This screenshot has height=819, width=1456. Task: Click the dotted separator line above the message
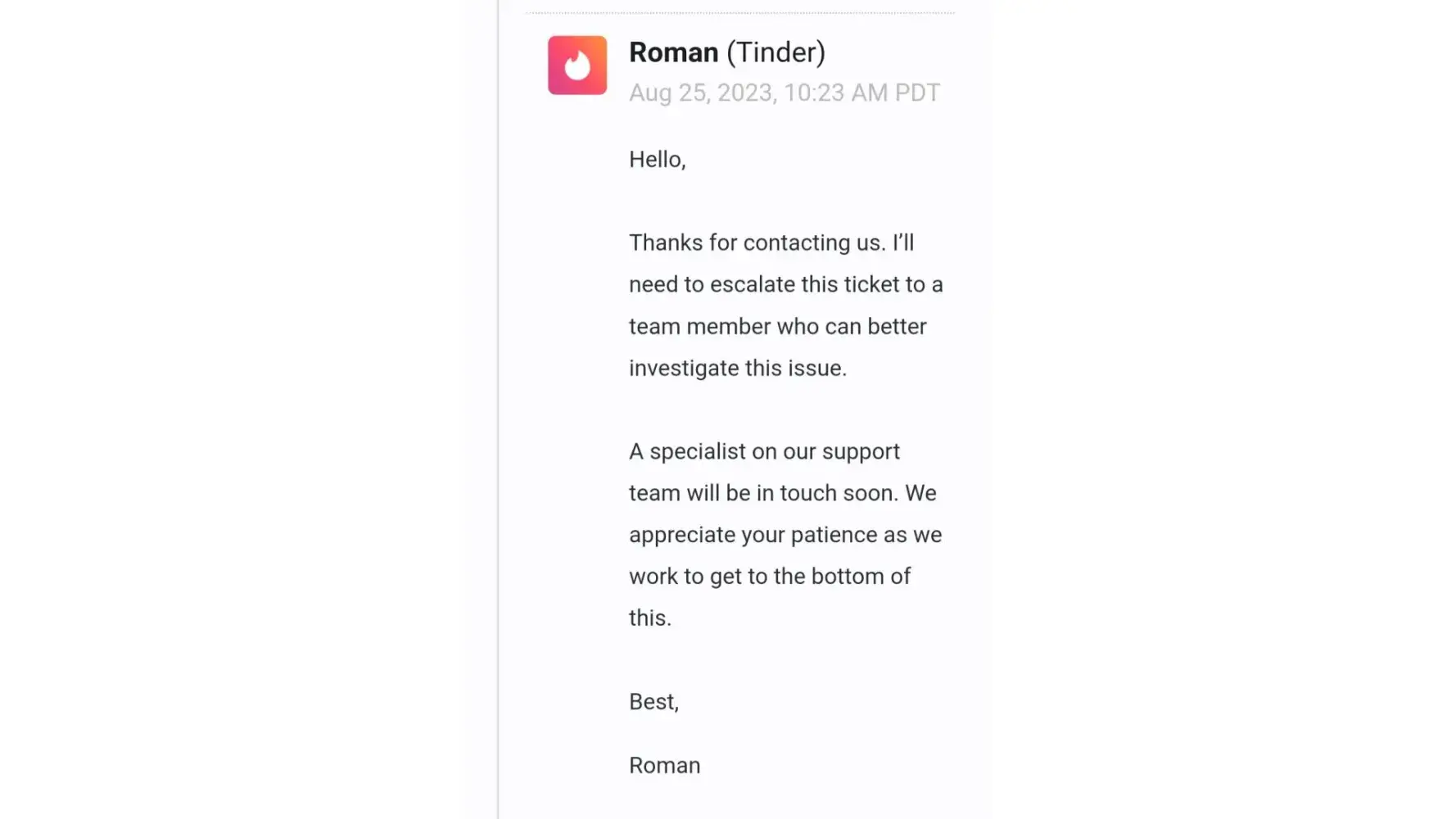[740, 13]
